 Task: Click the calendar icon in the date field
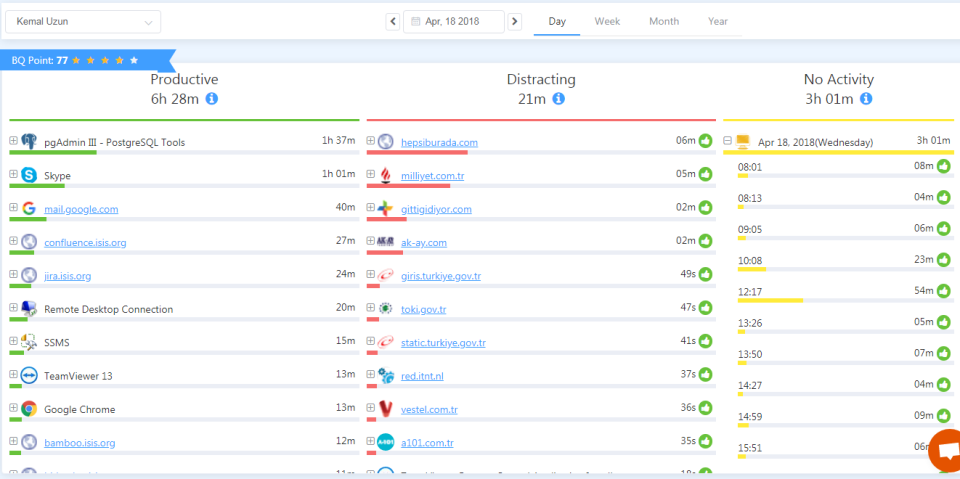point(415,21)
